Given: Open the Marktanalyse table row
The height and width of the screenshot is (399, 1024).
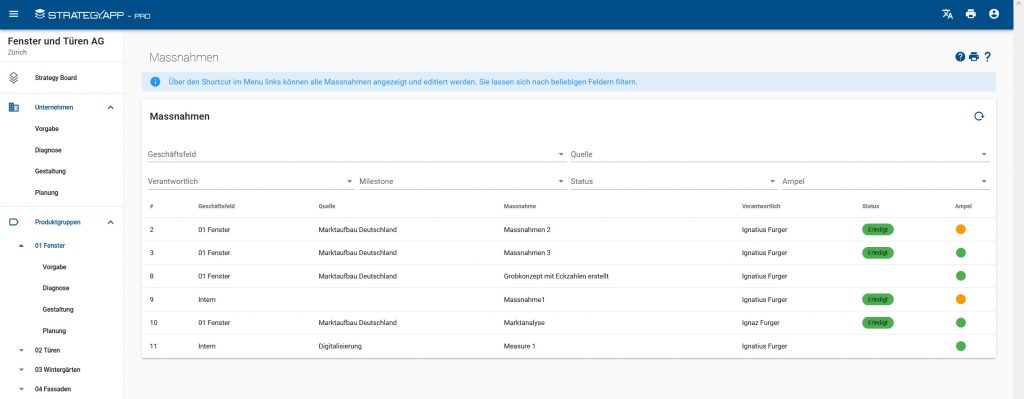Looking at the screenshot, I should pyautogui.click(x=569, y=323).
